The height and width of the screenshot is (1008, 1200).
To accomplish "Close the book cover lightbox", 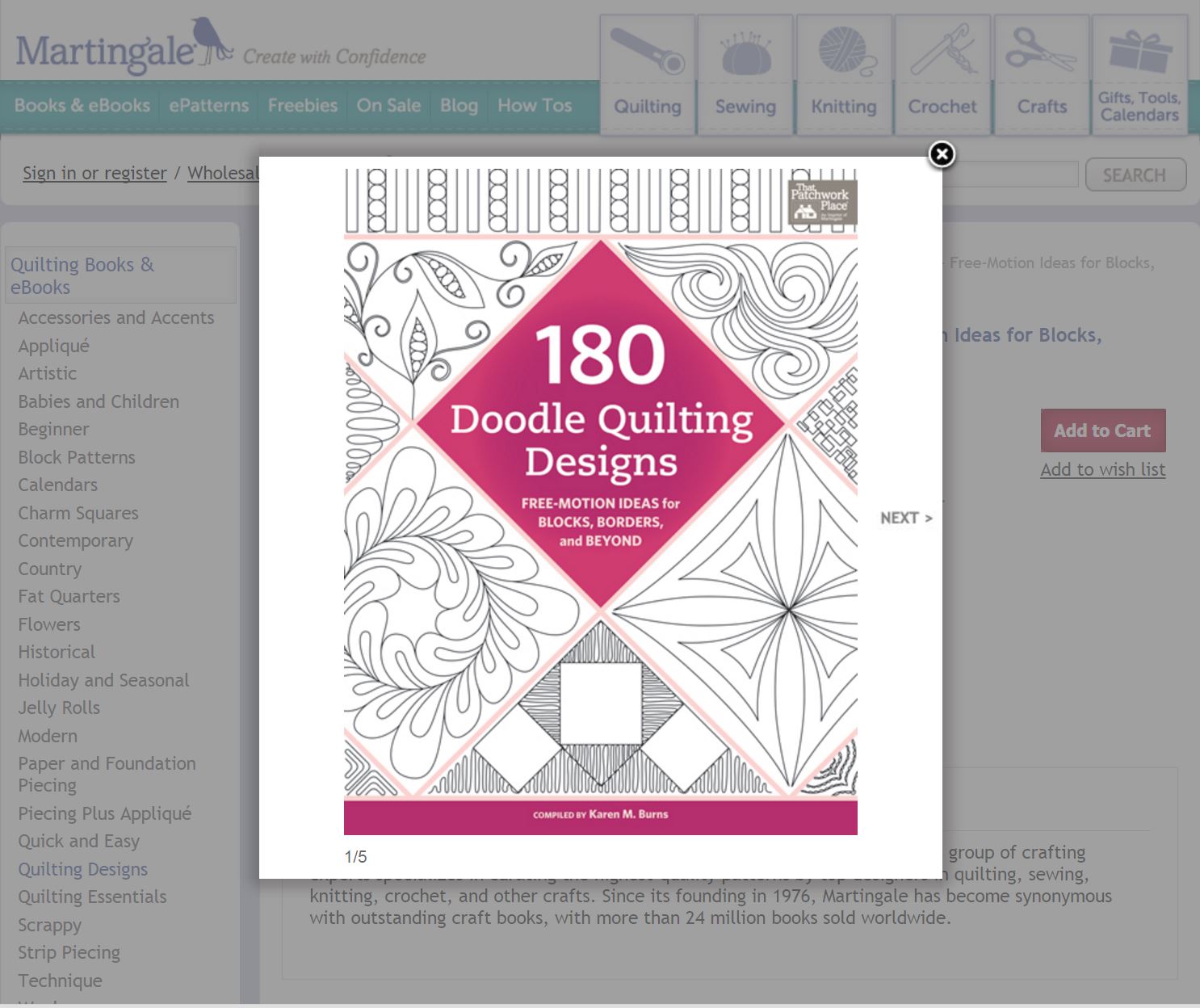I will [x=942, y=154].
